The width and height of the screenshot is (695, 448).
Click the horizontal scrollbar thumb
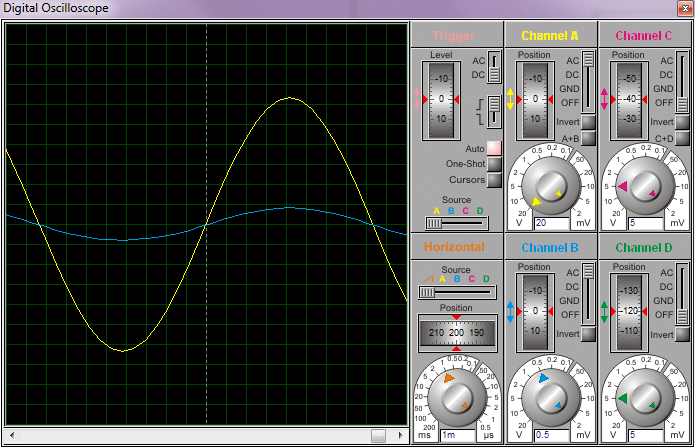(378, 435)
